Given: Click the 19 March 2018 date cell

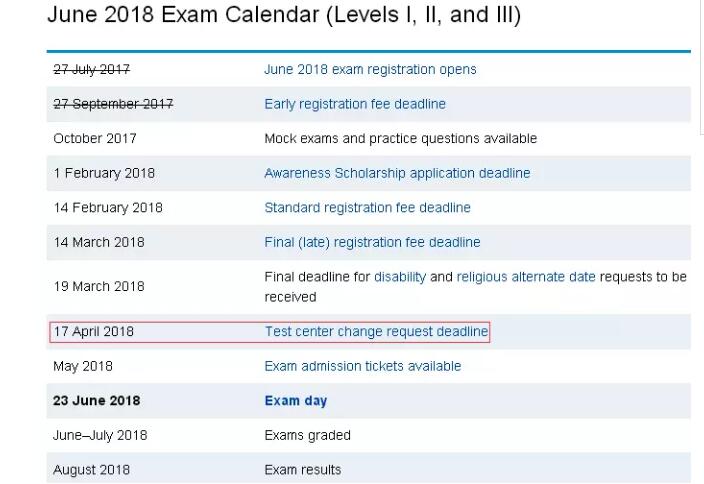Looking at the screenshot, I should point(99,286).
